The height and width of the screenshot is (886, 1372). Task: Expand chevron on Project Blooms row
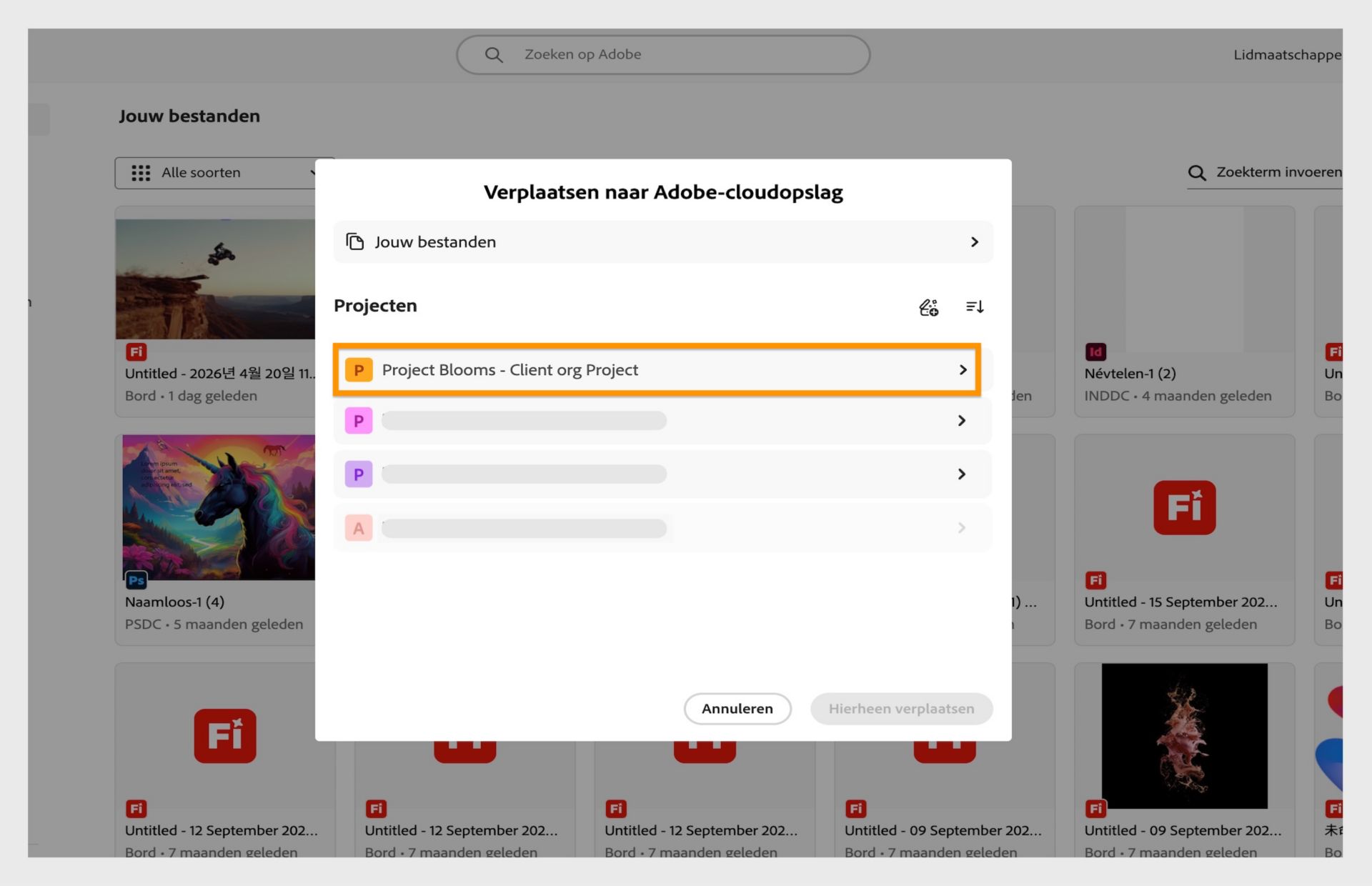[963, 370]
